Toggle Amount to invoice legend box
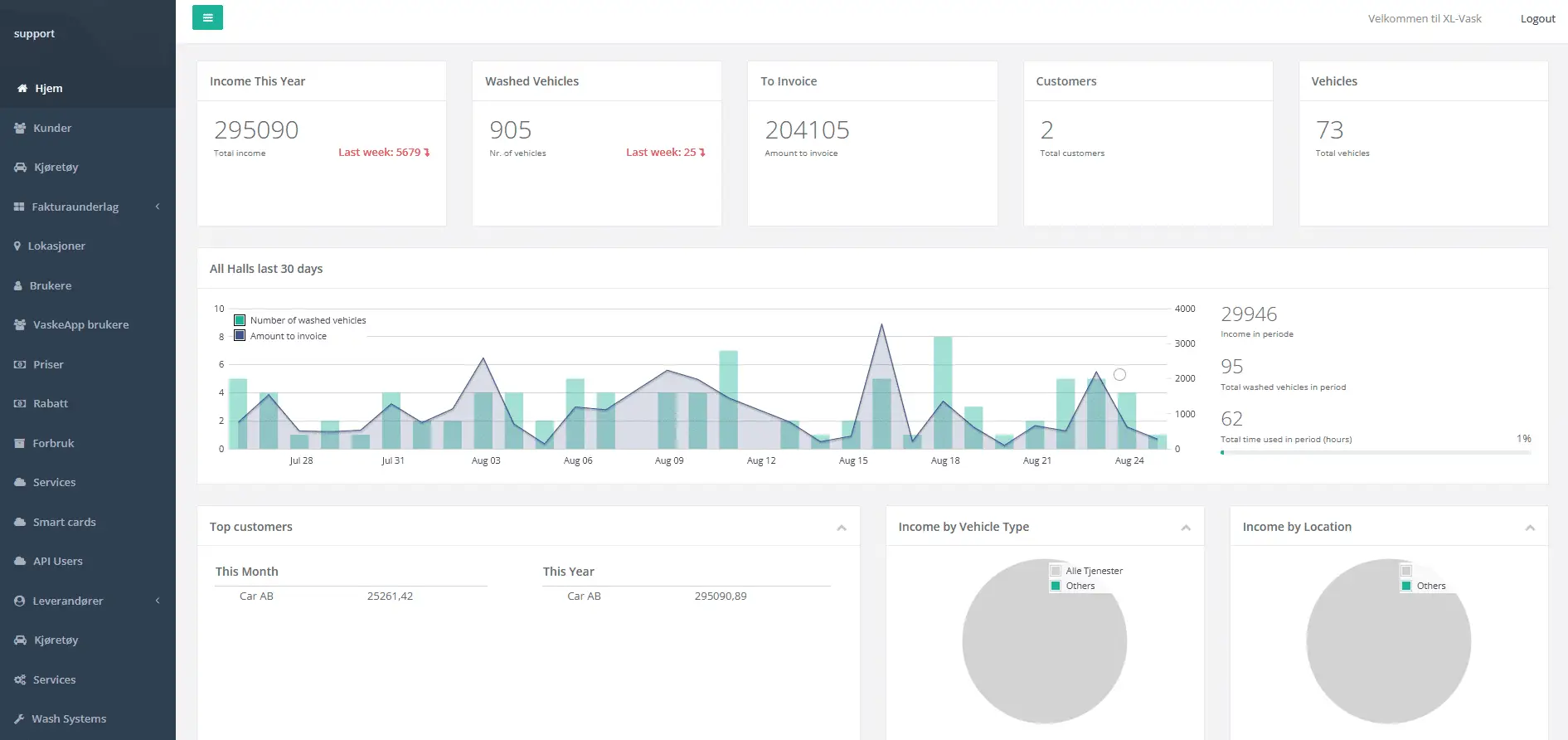Viewport: 1568px width, 740px height. click(240, 336)
